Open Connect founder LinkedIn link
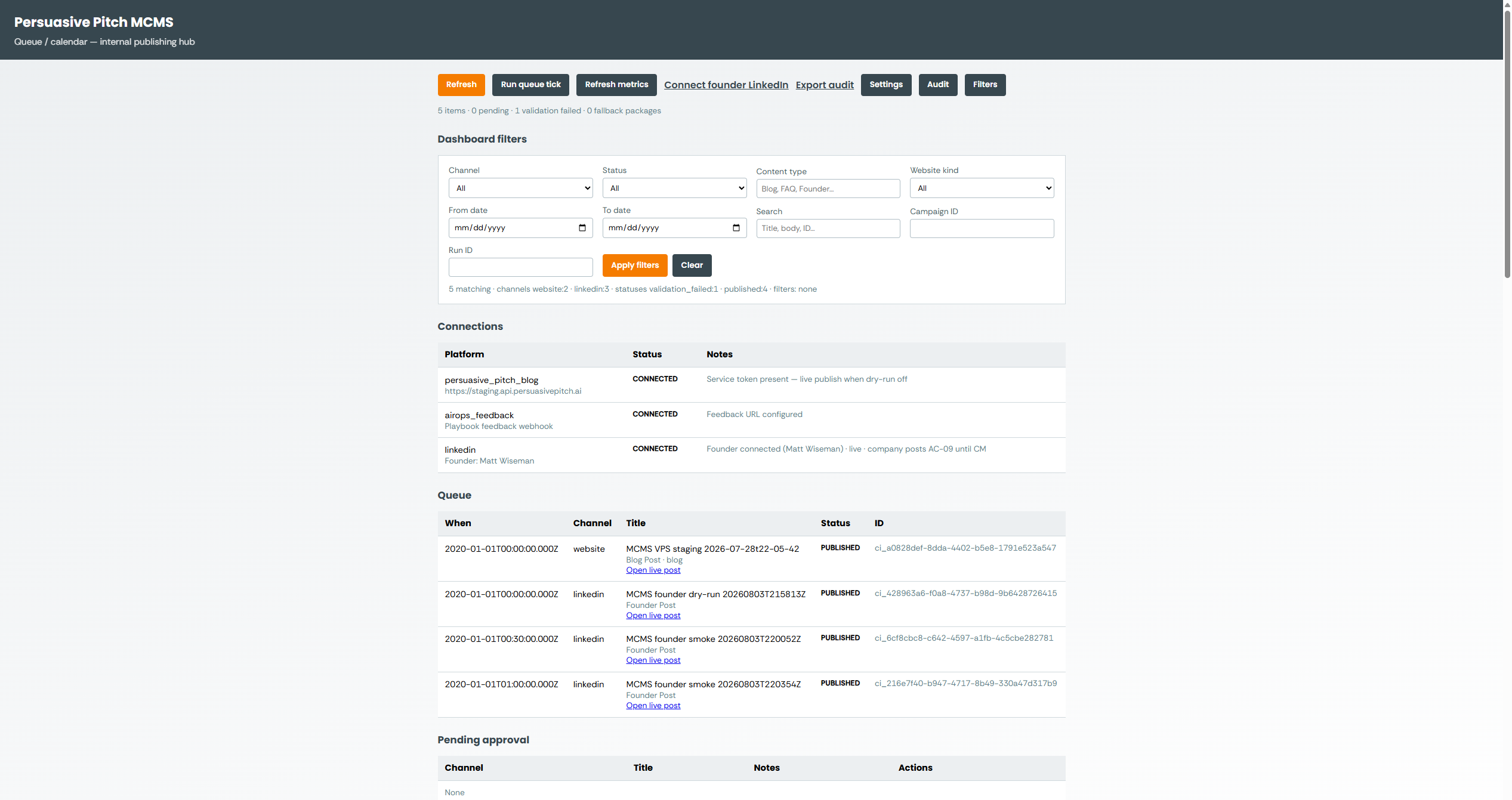 coord(726,85)
